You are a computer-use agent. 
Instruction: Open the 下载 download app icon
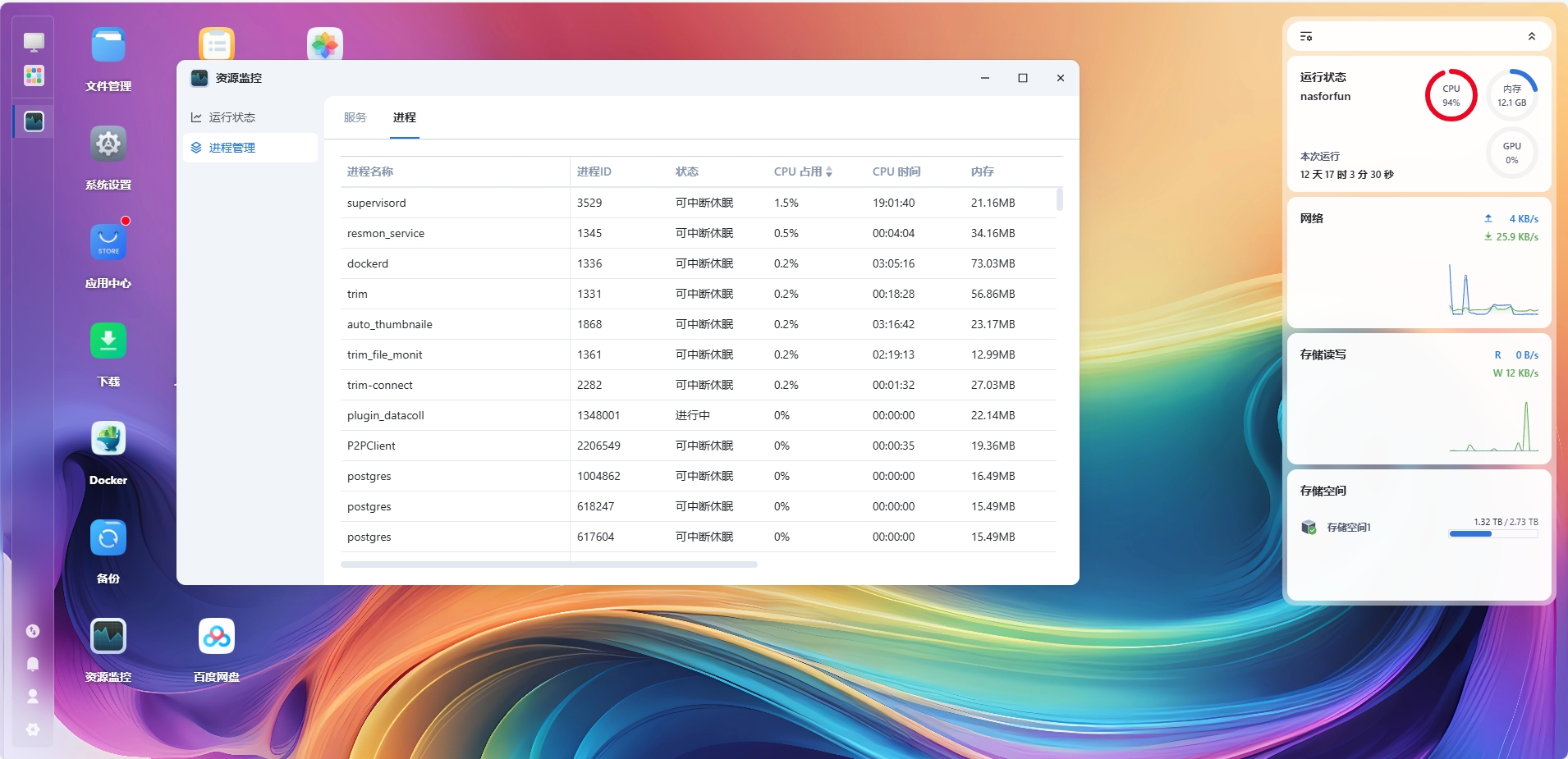point(108,341)
